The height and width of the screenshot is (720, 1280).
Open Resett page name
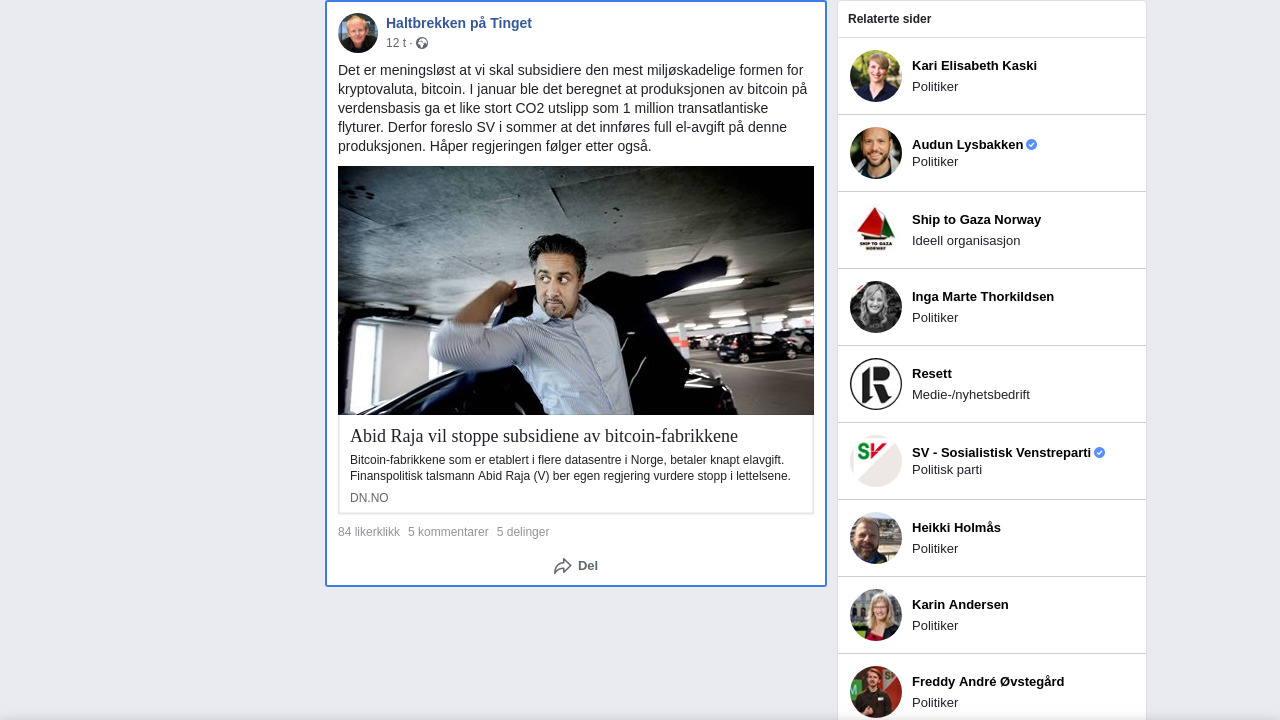(932, 374)
